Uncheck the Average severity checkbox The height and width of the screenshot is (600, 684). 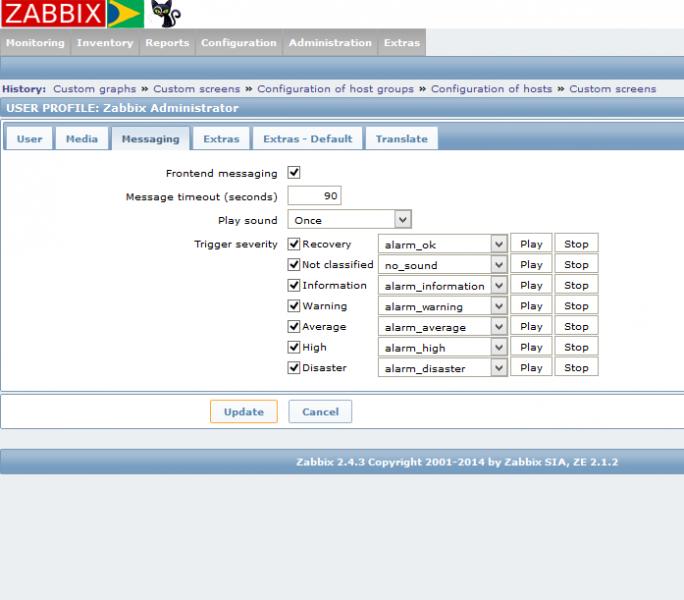tap(294, 326)
